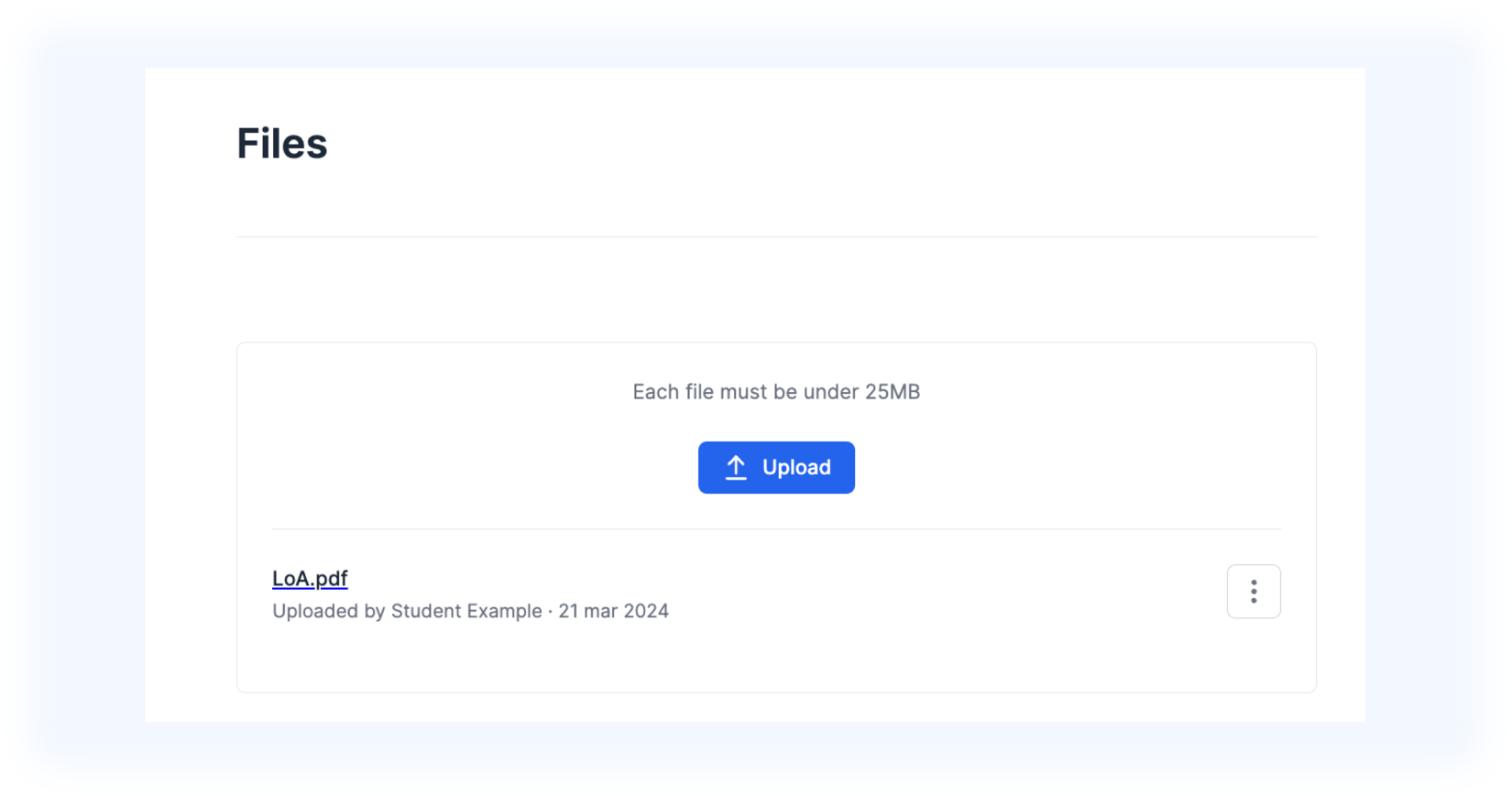Click the dot separator before the upload date
This screenshot has width=1512, height=796.
pos(550,611)
